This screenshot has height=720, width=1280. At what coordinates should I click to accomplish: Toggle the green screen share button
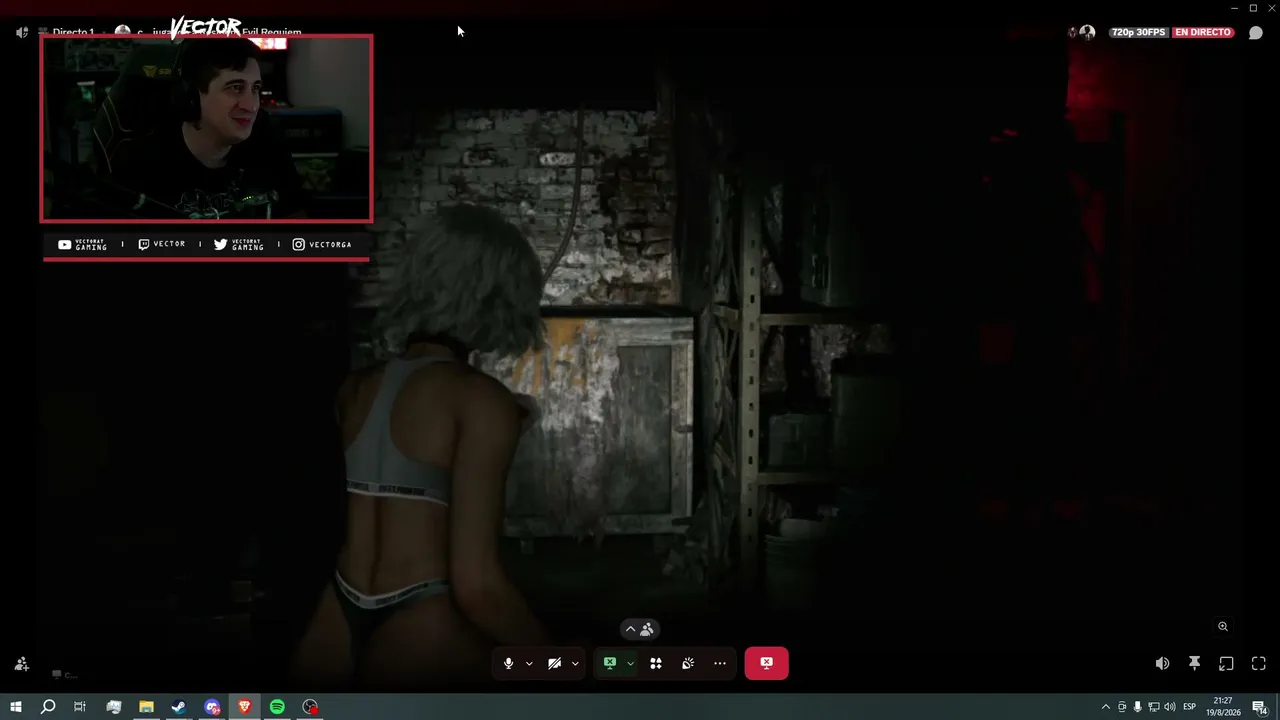[609, 663]
